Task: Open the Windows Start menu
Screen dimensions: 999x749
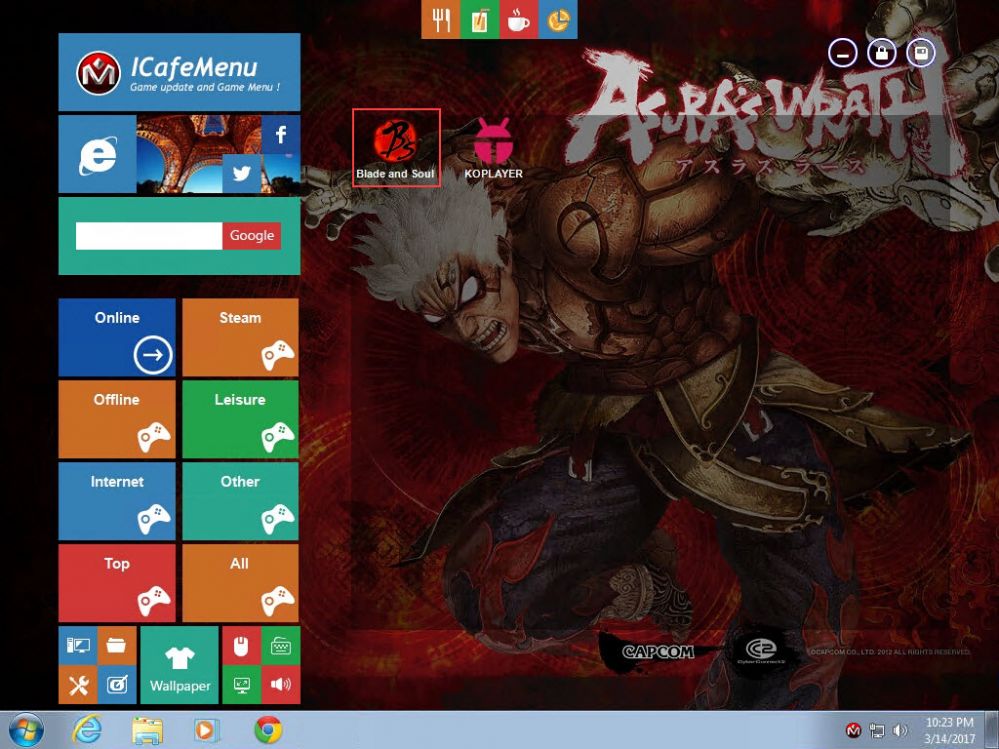Action: 26,730
